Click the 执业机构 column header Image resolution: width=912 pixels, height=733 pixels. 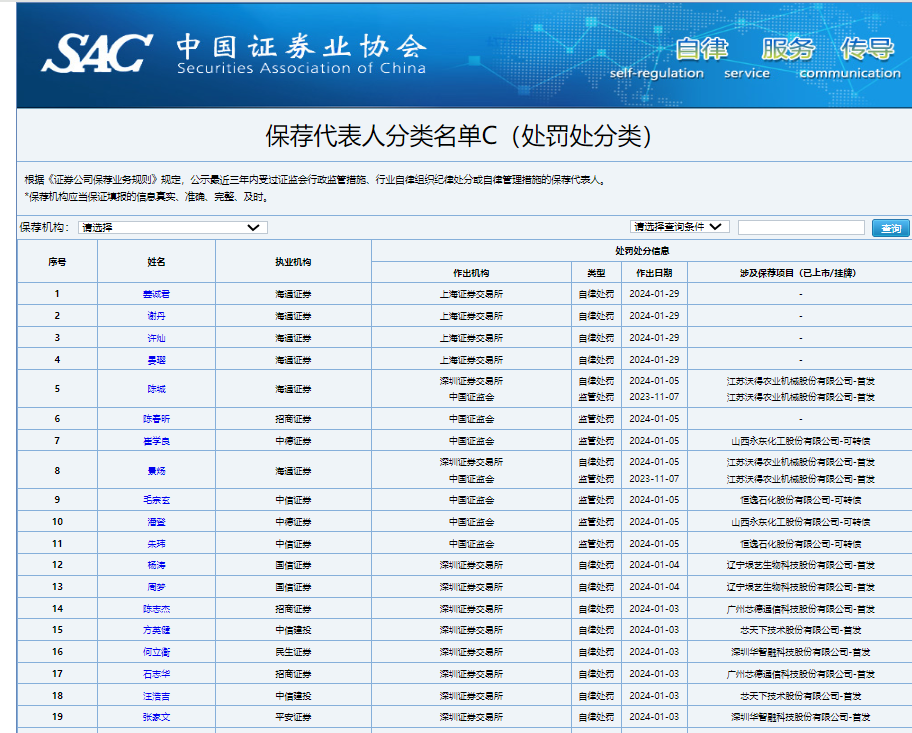coord(293,262)
